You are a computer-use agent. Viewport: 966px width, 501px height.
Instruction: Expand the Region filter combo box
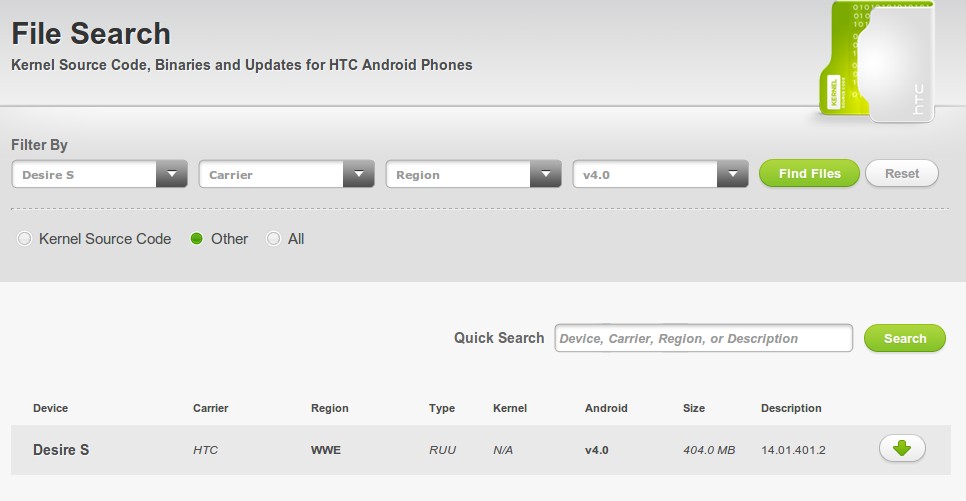[473, 174]
